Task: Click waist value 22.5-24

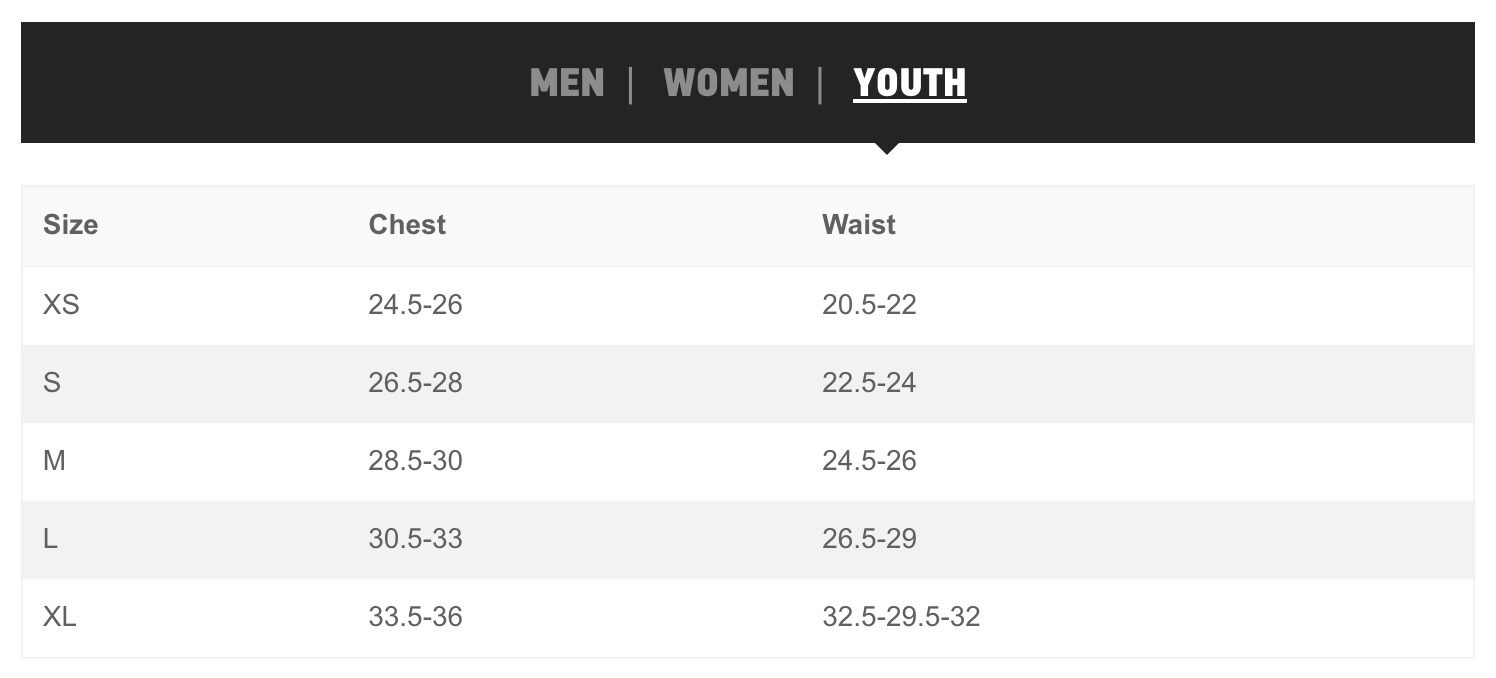Action: (869, 382)
